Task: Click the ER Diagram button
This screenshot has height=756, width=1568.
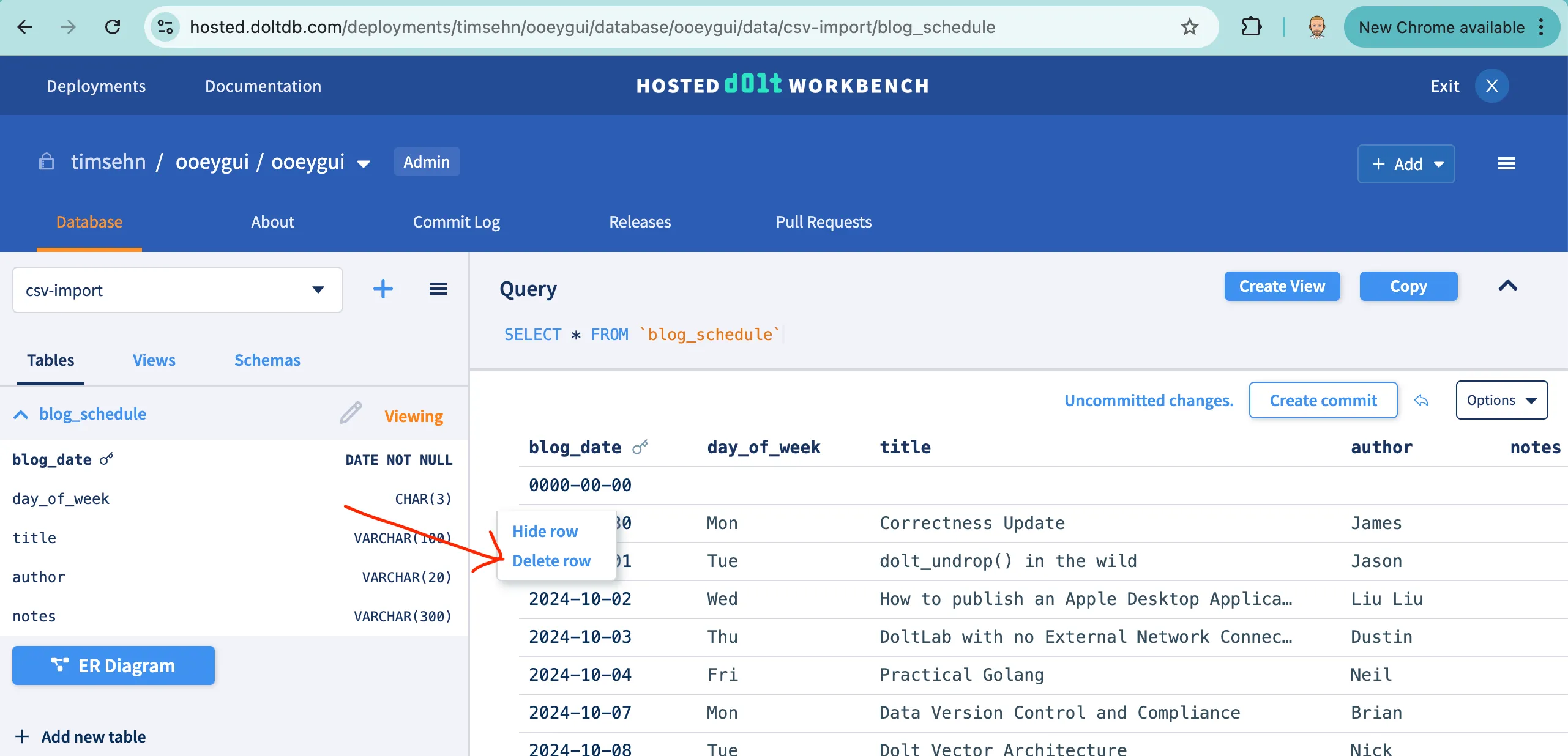Action: [113, 665]
